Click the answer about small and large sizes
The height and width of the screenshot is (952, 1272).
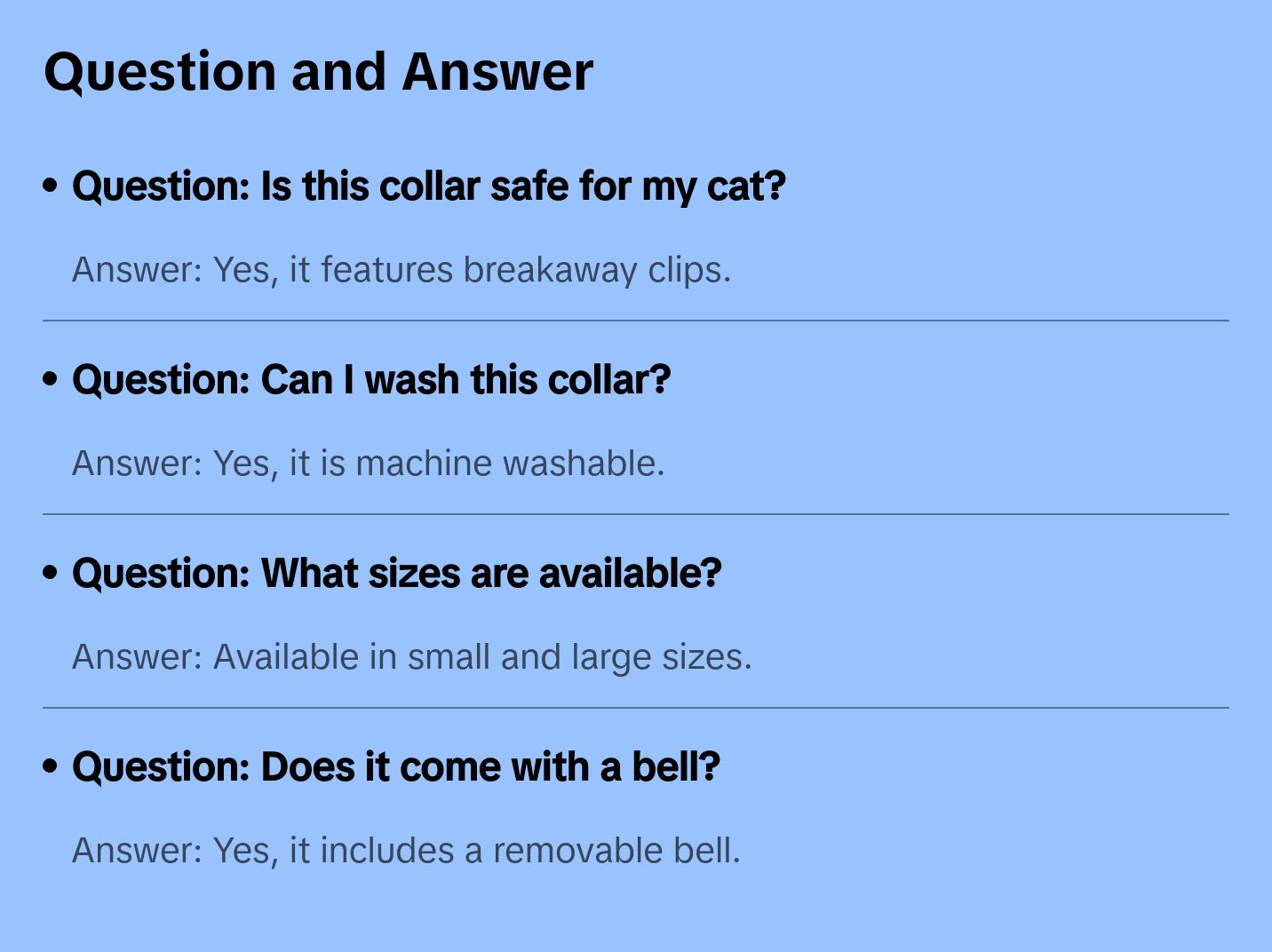pos(411,657)
